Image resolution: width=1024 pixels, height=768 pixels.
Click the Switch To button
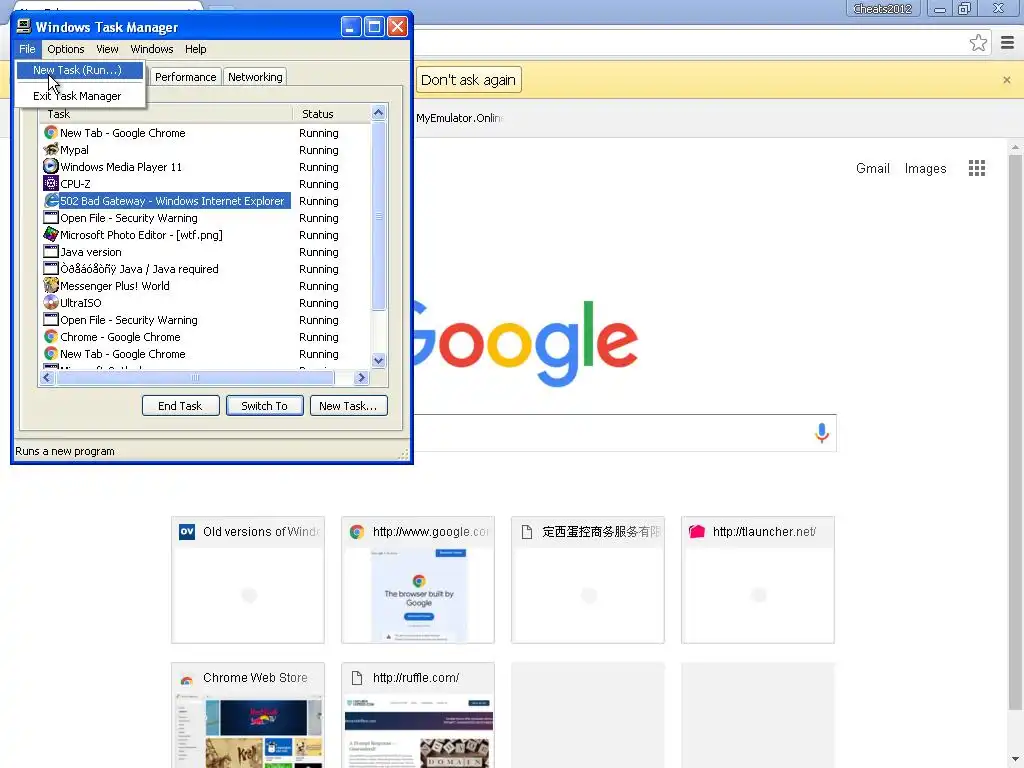(x=264, y=406)
